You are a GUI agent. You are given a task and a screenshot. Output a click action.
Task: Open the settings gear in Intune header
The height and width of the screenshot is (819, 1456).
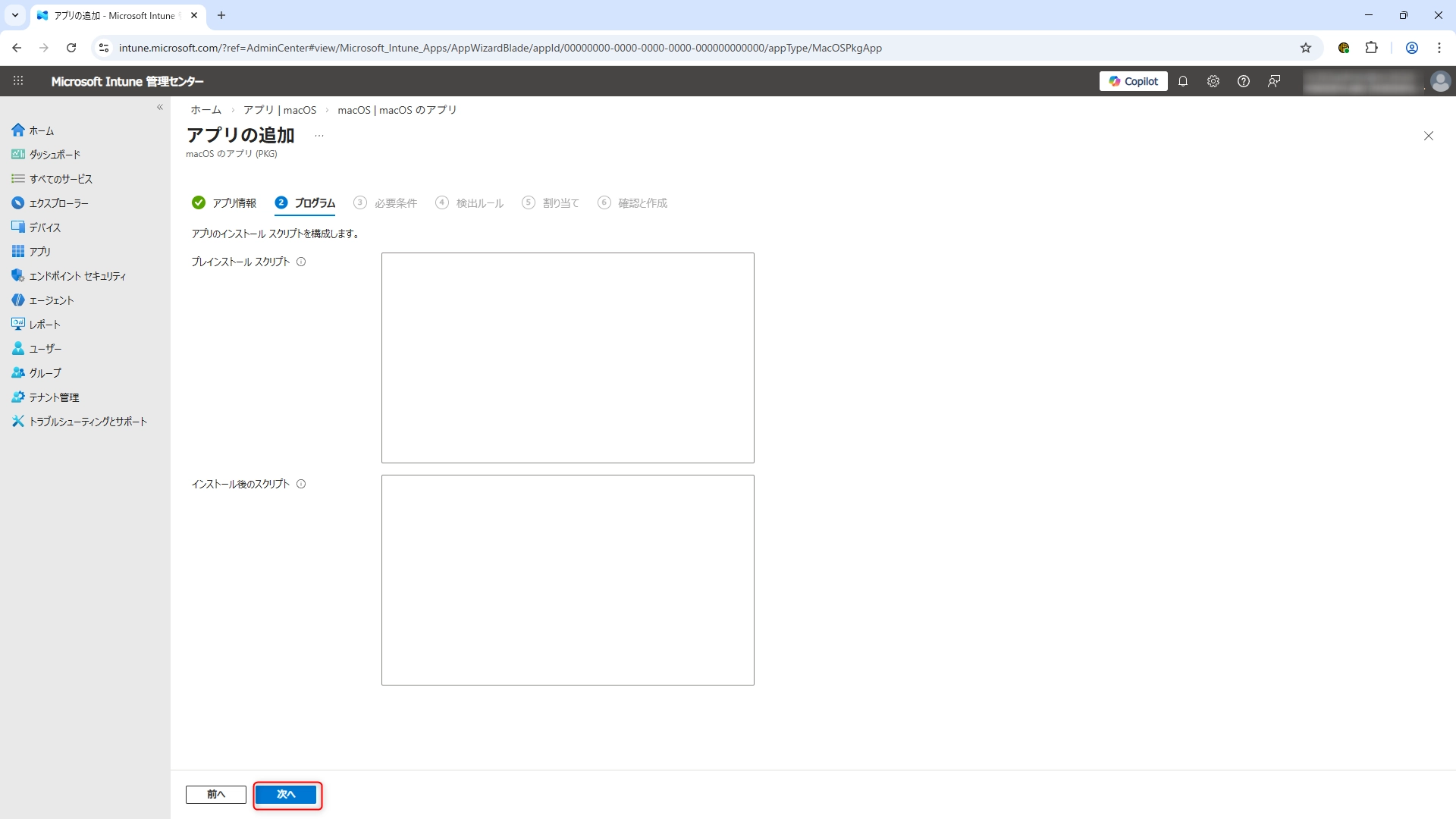[1213, 81]
